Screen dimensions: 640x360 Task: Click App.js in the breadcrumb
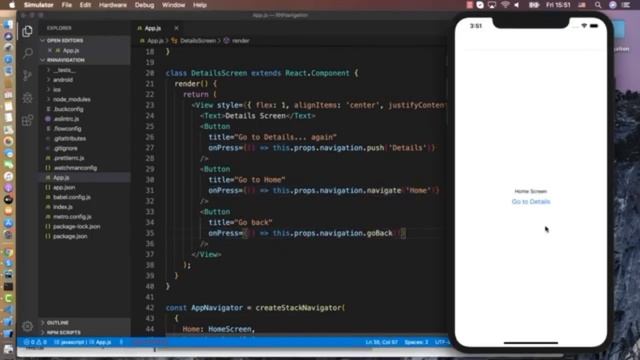coord(155,41)
